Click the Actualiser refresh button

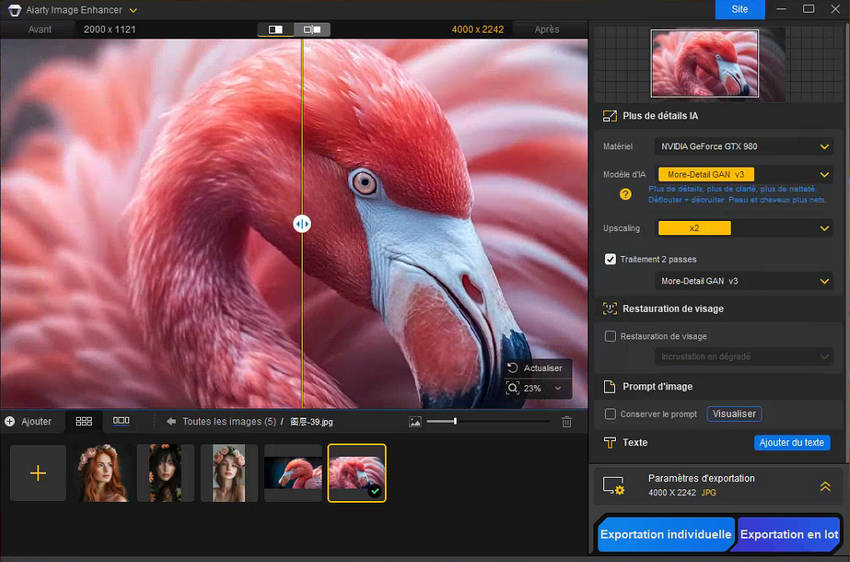(x=535, y=368)
